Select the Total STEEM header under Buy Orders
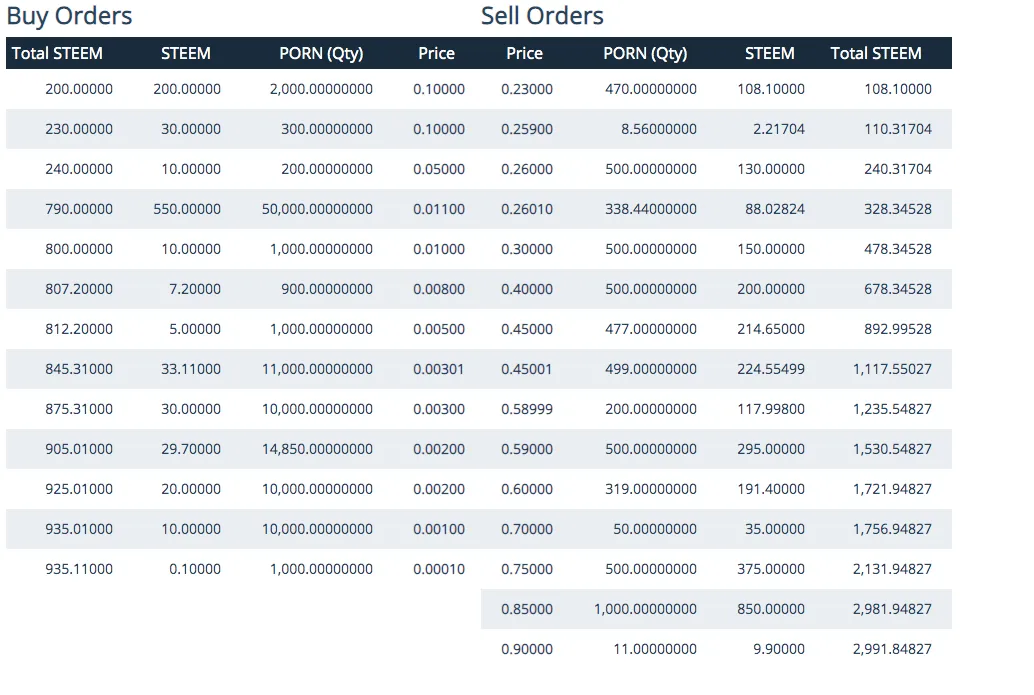The image size is (1034, 695). (57, 53)
